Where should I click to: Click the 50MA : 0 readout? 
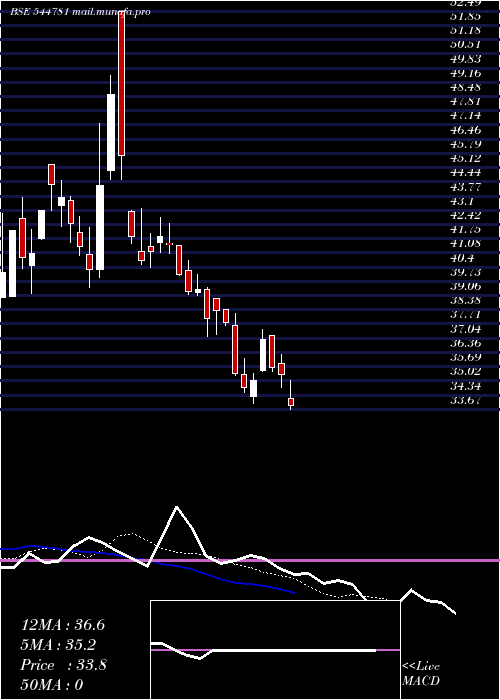tap(52, 685)
